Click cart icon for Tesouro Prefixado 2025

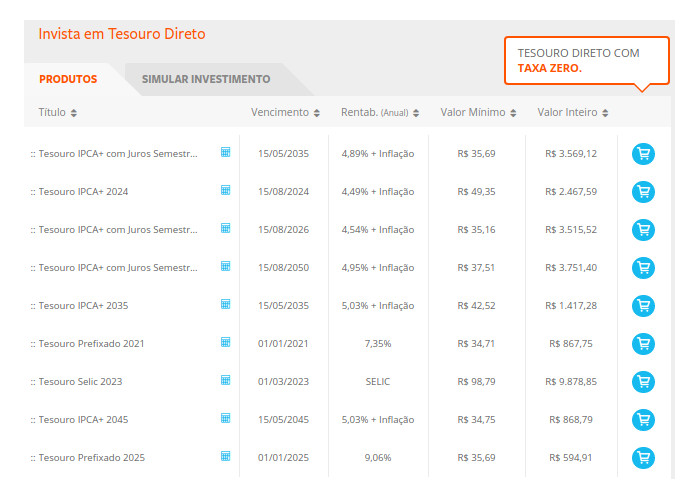(643, 458)
